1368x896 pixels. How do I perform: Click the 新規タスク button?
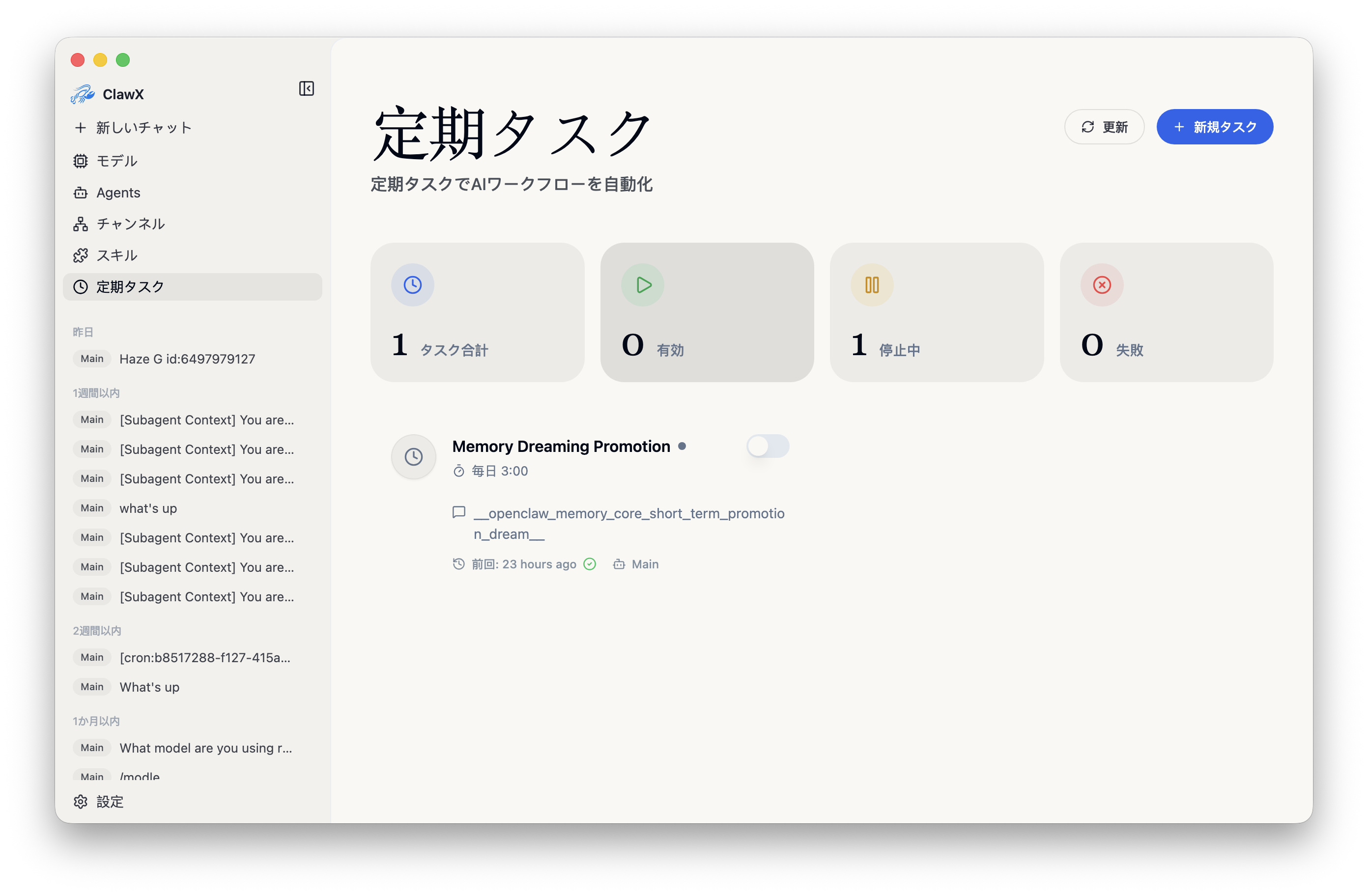[1215, 127]
